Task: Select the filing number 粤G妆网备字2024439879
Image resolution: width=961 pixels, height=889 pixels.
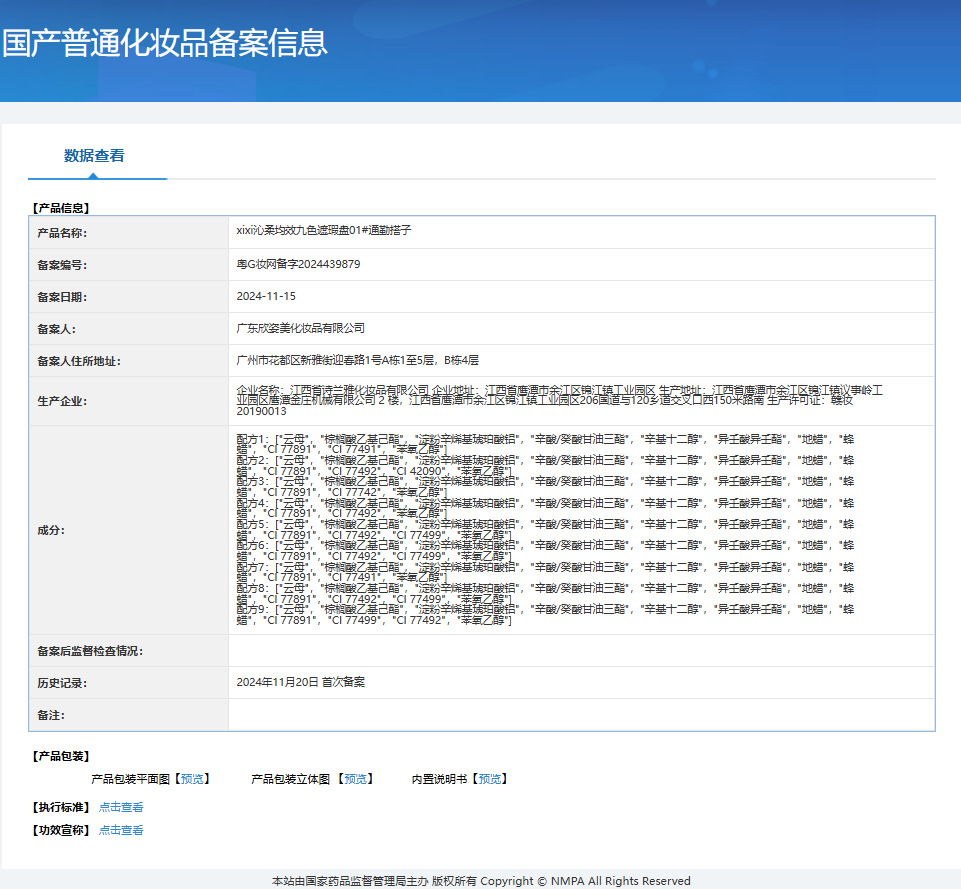Action: pos(298,264)
